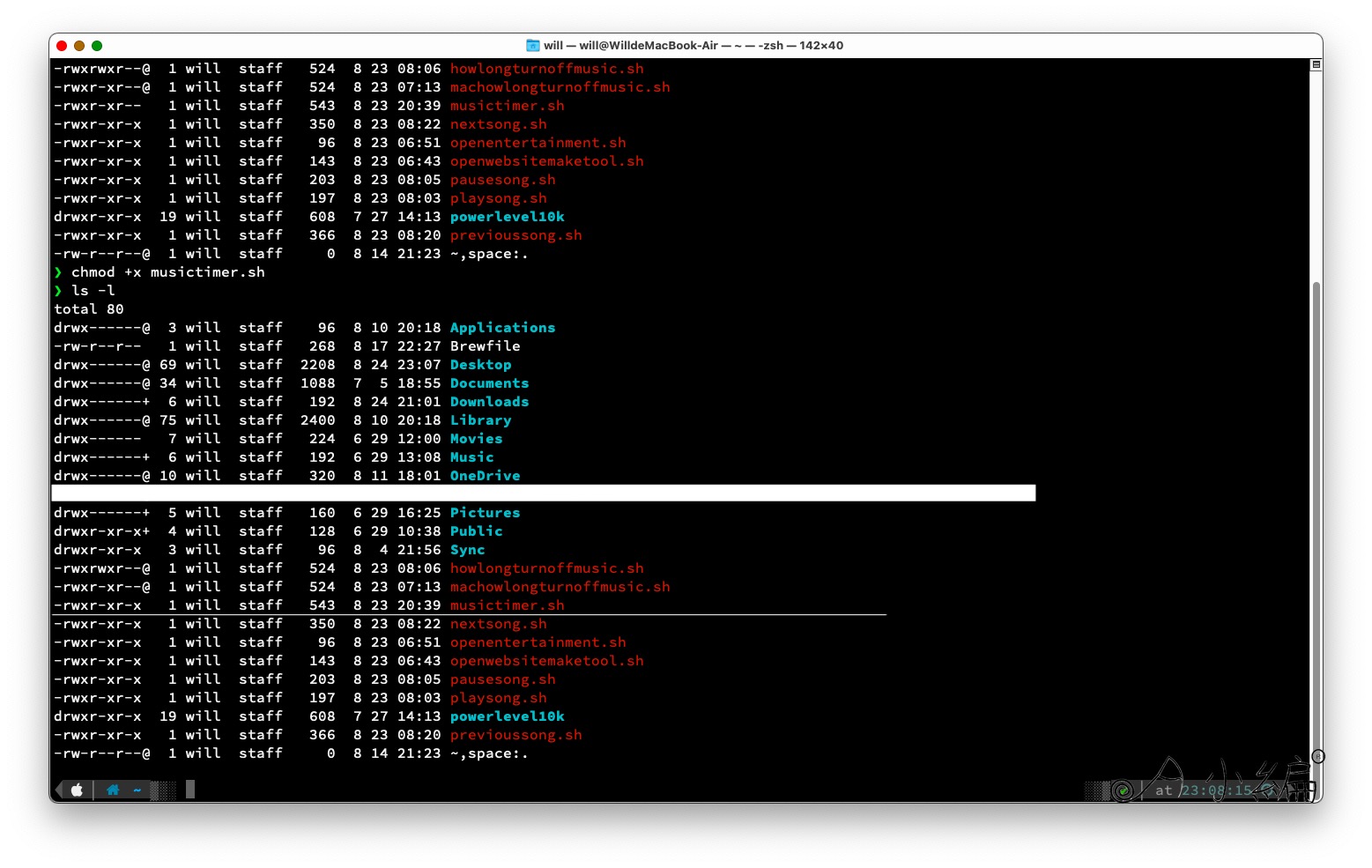Click the tilde directory in the prompt
Image resolution: width=1372 pixels, height=868 pixels.
[x=137, y=790]
